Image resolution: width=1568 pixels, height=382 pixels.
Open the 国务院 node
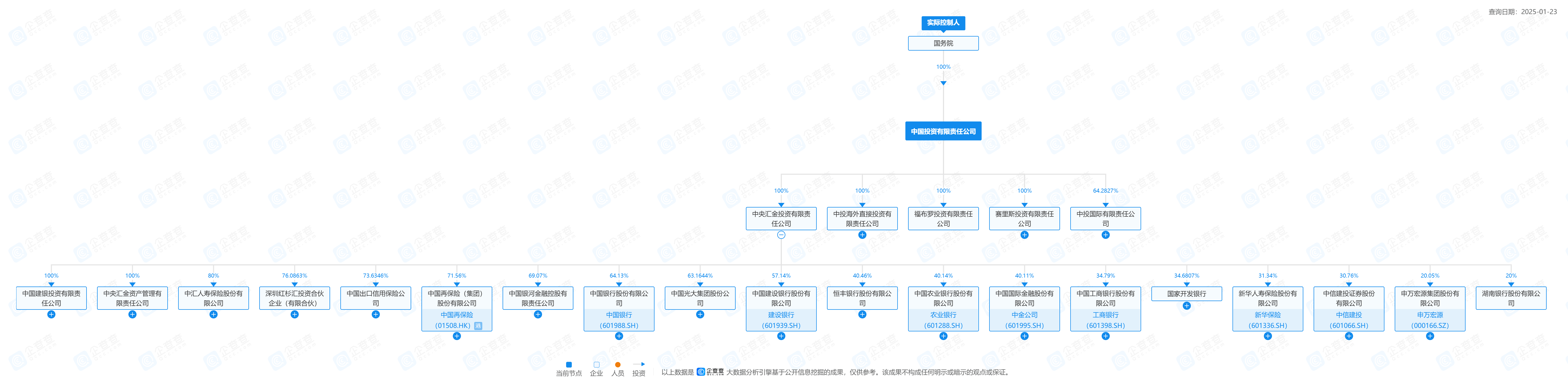[943, 43]
